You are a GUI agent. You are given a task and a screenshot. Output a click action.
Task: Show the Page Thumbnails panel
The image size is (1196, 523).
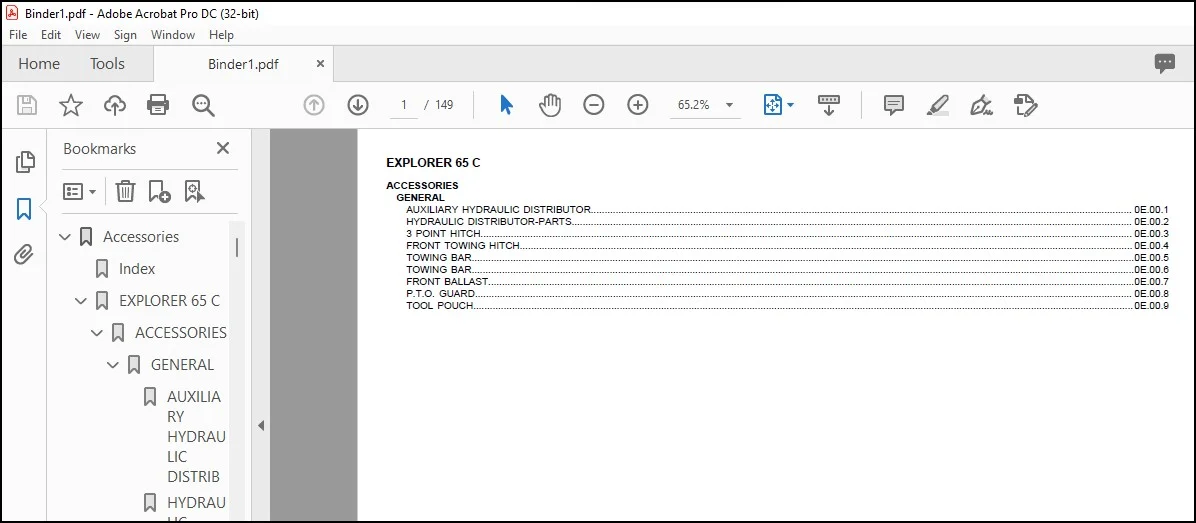point(24,162)
